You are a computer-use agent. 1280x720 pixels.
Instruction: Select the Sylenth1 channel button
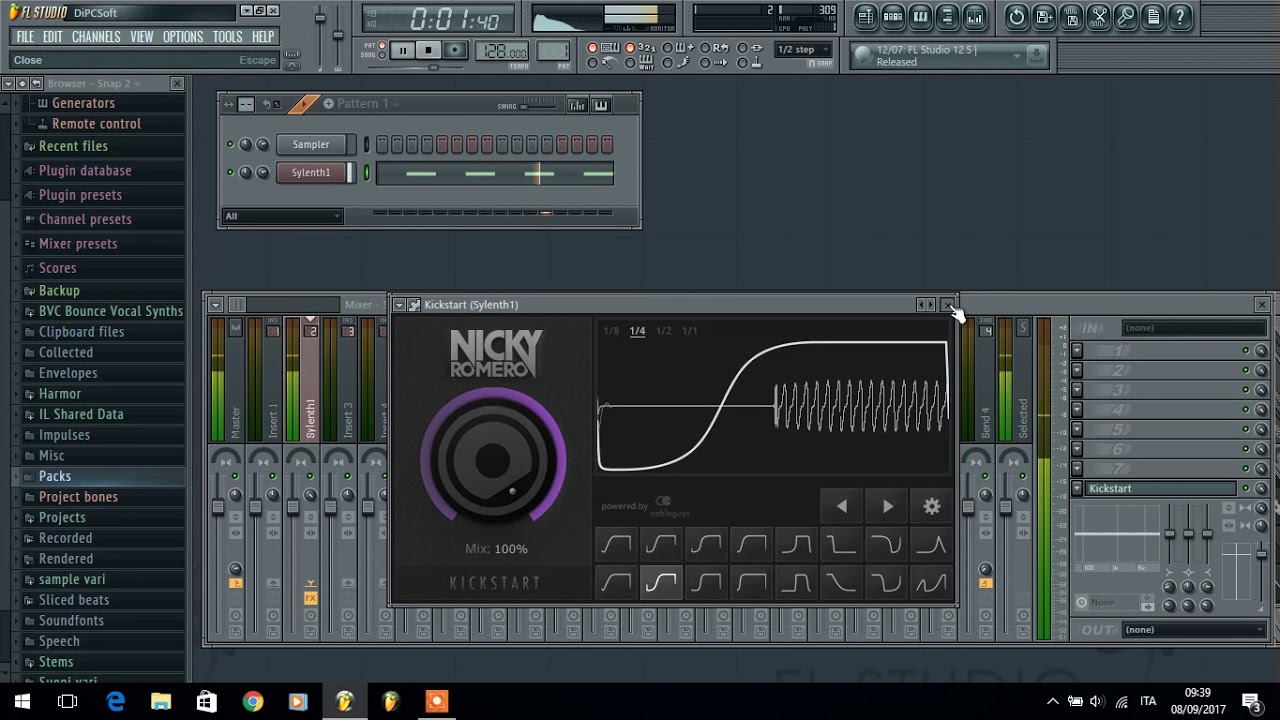[311, 173]
